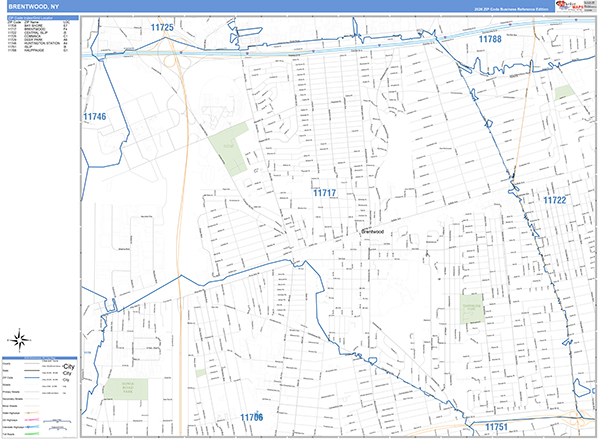Select the 11746 ZIP code label on map
Screen dimensions: 600x439
(94, 117)
